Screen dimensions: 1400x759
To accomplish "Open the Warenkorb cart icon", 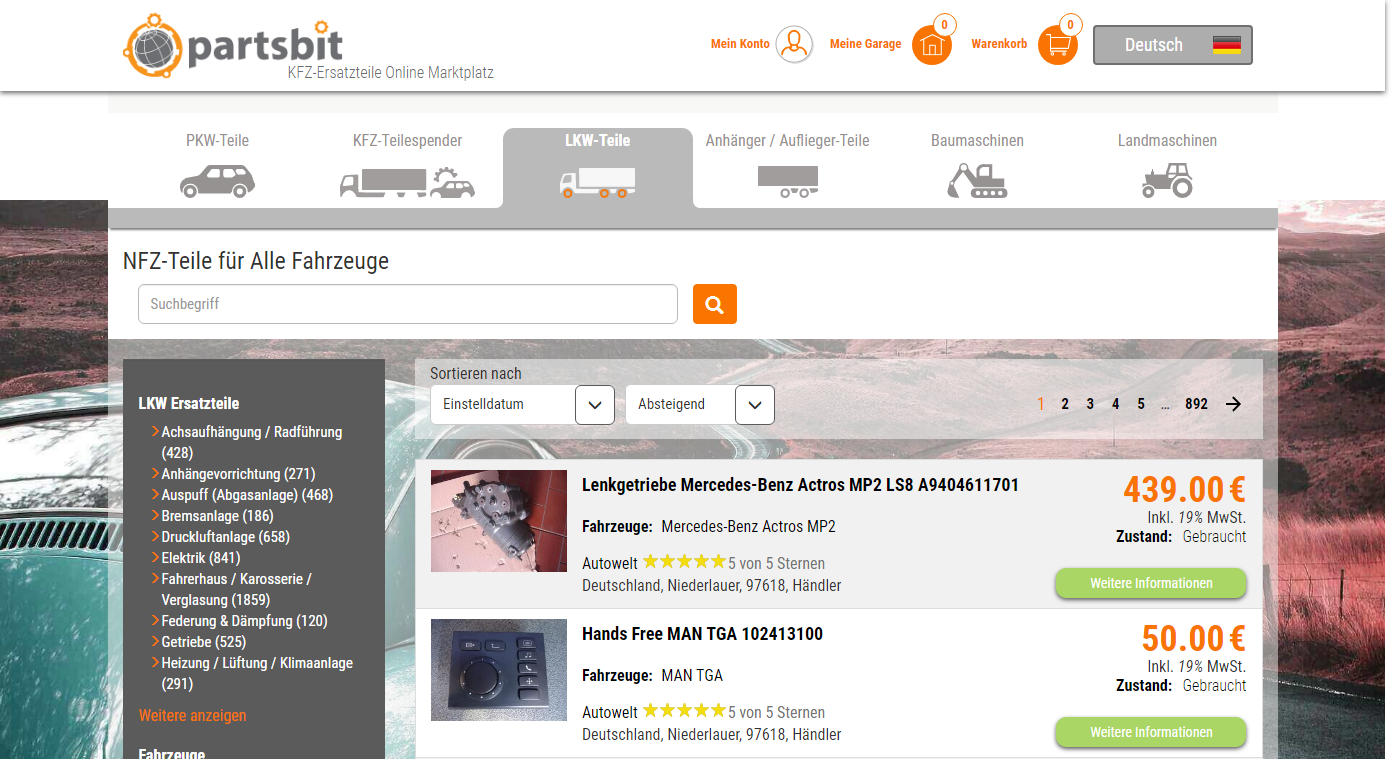I will point(1058,45).
